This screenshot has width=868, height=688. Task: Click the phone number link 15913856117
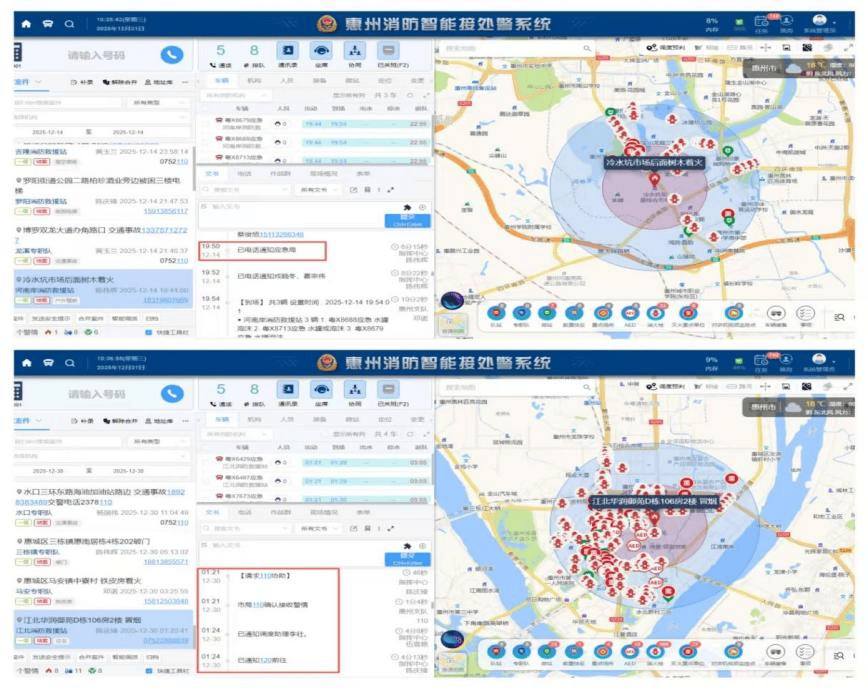(x=165, y=211)
